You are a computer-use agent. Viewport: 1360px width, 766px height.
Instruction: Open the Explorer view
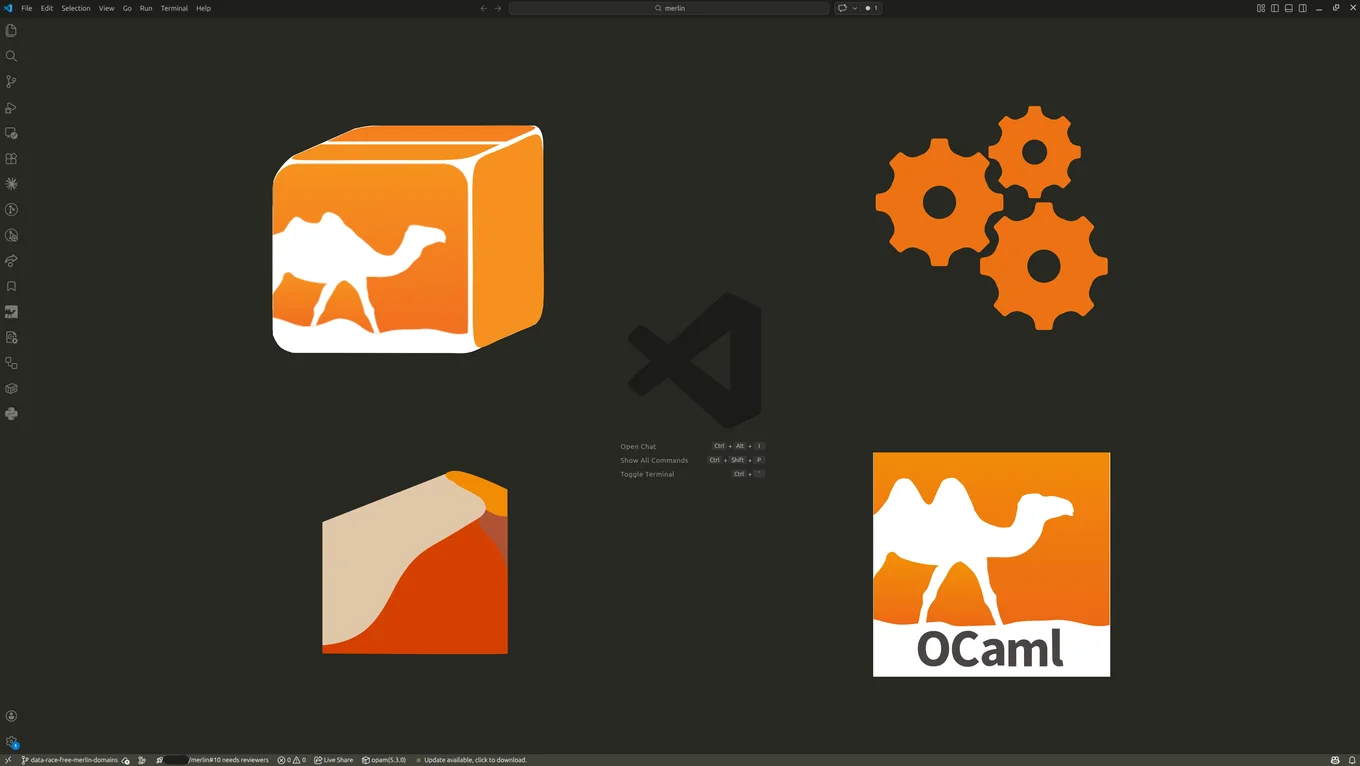(11, 31)
